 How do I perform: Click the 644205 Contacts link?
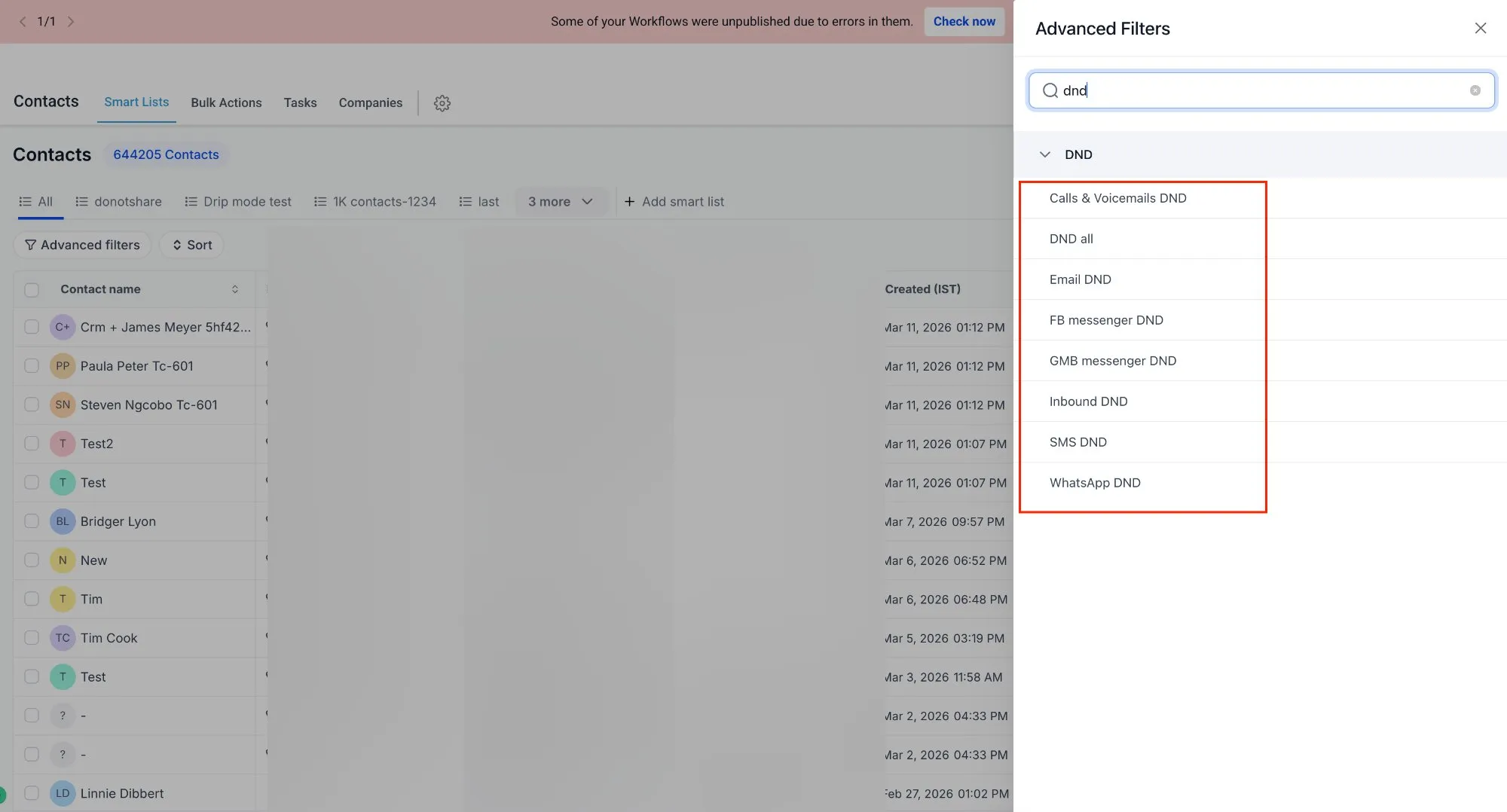pos(166,154)
